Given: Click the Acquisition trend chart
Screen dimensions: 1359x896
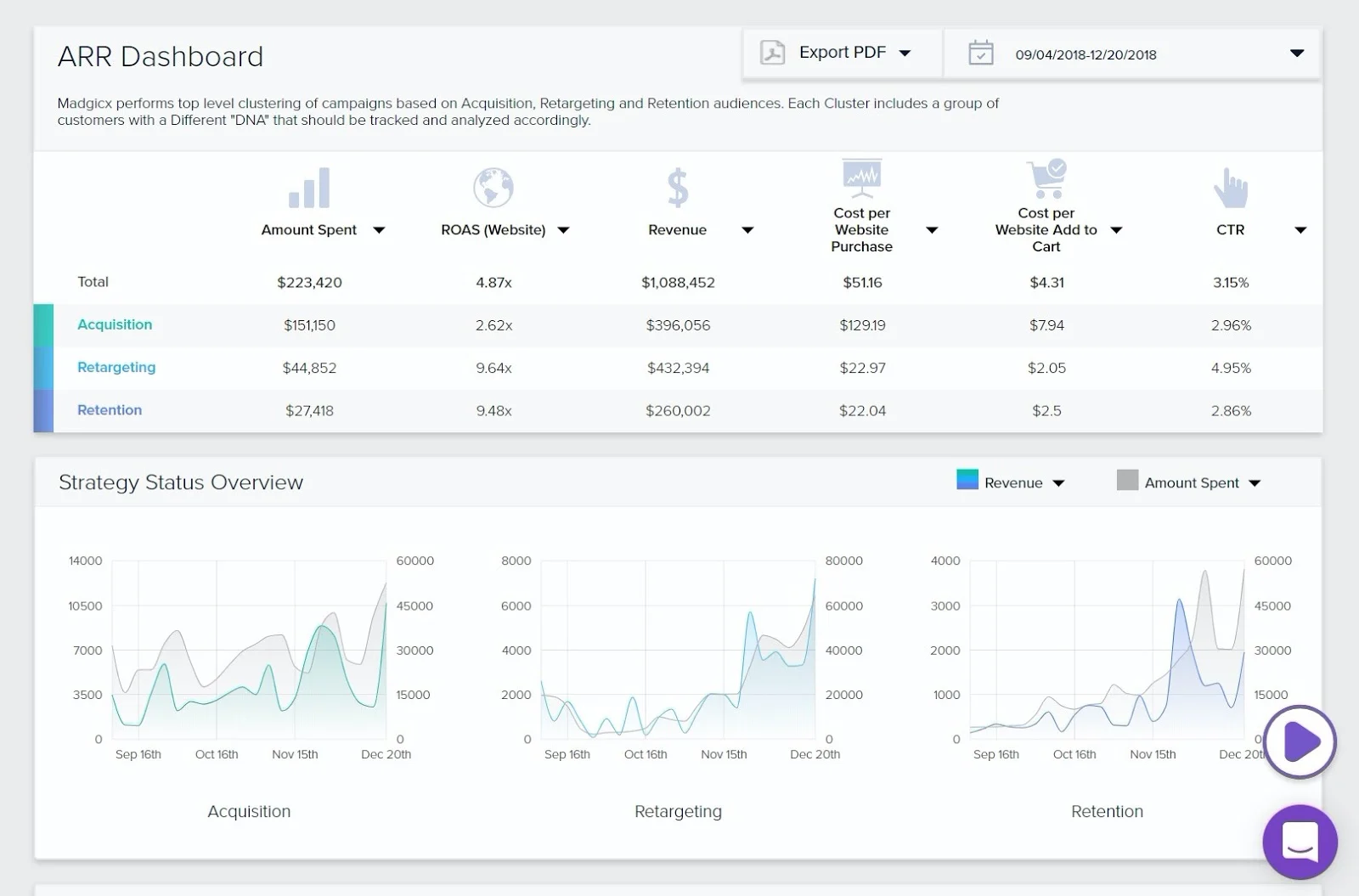Looking at the screenshot, I should [249, 650].
